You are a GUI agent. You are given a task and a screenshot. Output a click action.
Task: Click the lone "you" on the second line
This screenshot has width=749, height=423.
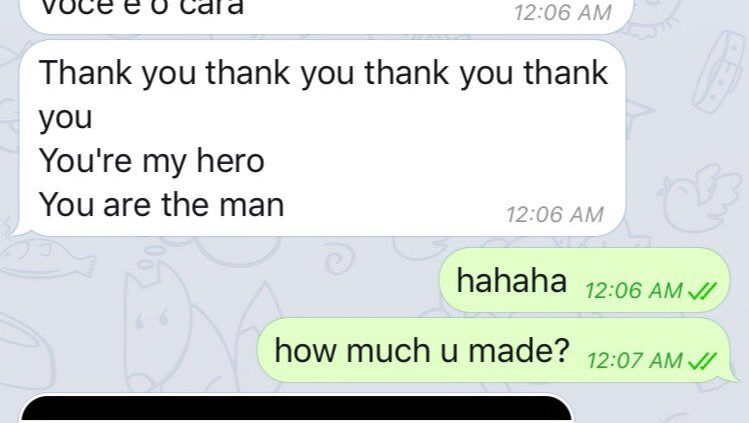65,118
